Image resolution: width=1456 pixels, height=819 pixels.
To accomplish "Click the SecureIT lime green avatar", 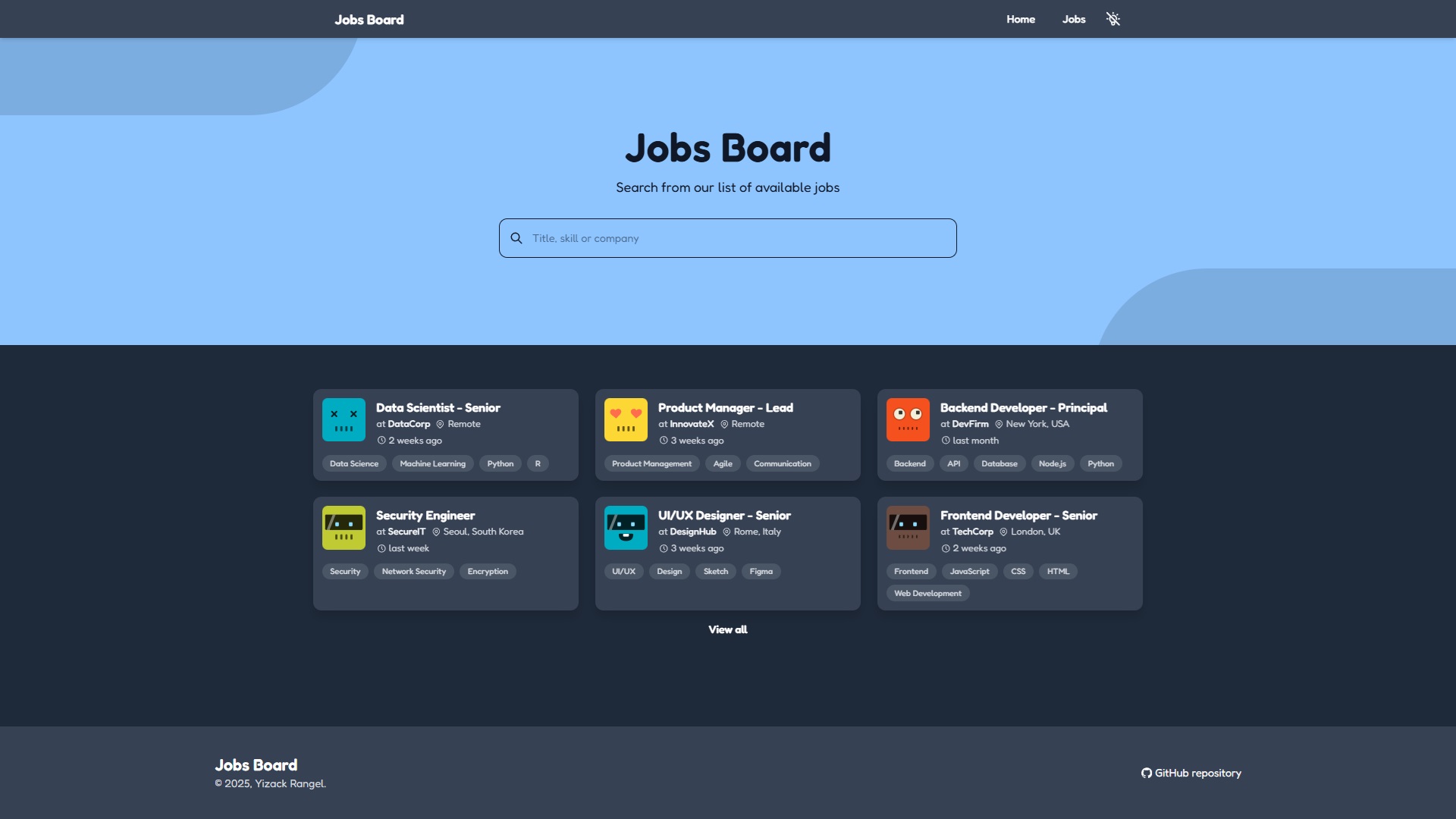I will [x=344, y=527].
